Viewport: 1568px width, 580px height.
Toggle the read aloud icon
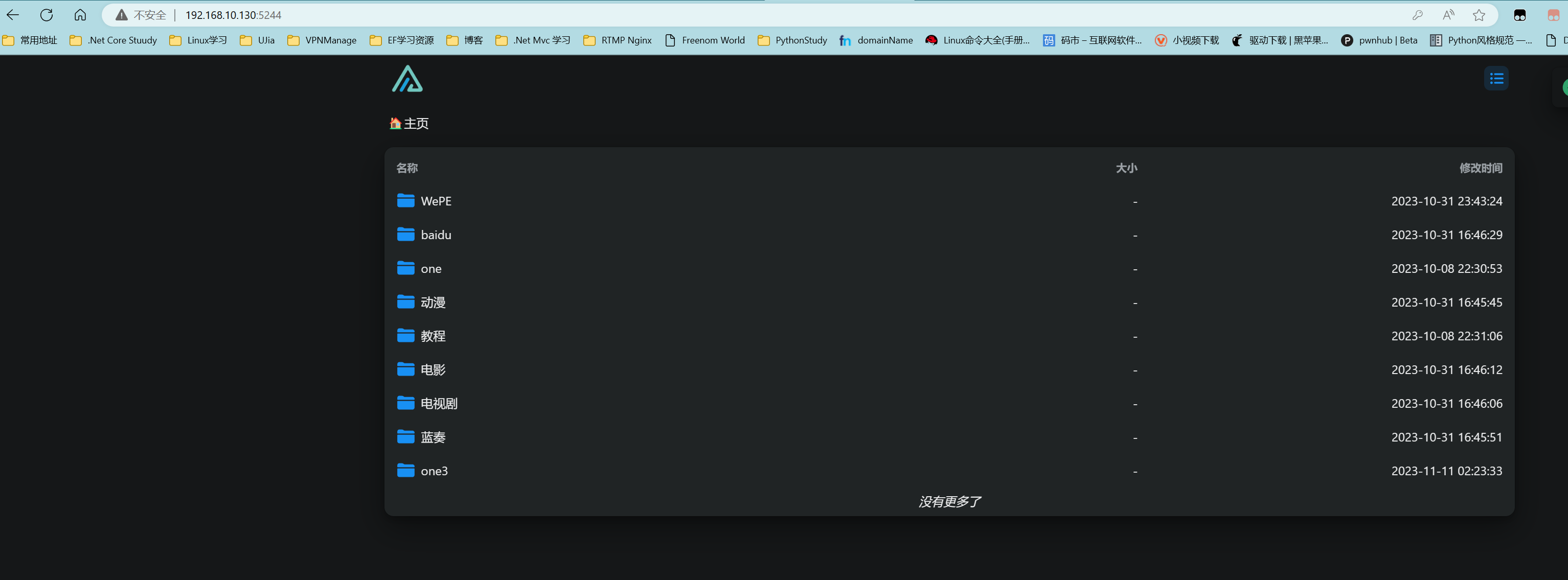point(1449,15)
